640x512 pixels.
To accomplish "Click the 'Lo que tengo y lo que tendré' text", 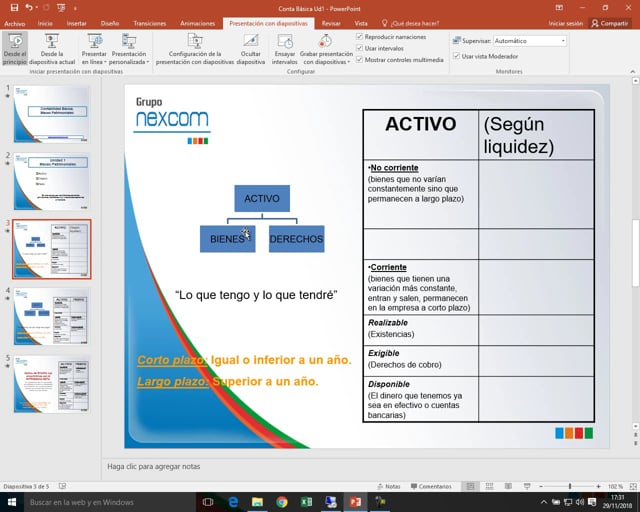I will coord(256,295).
